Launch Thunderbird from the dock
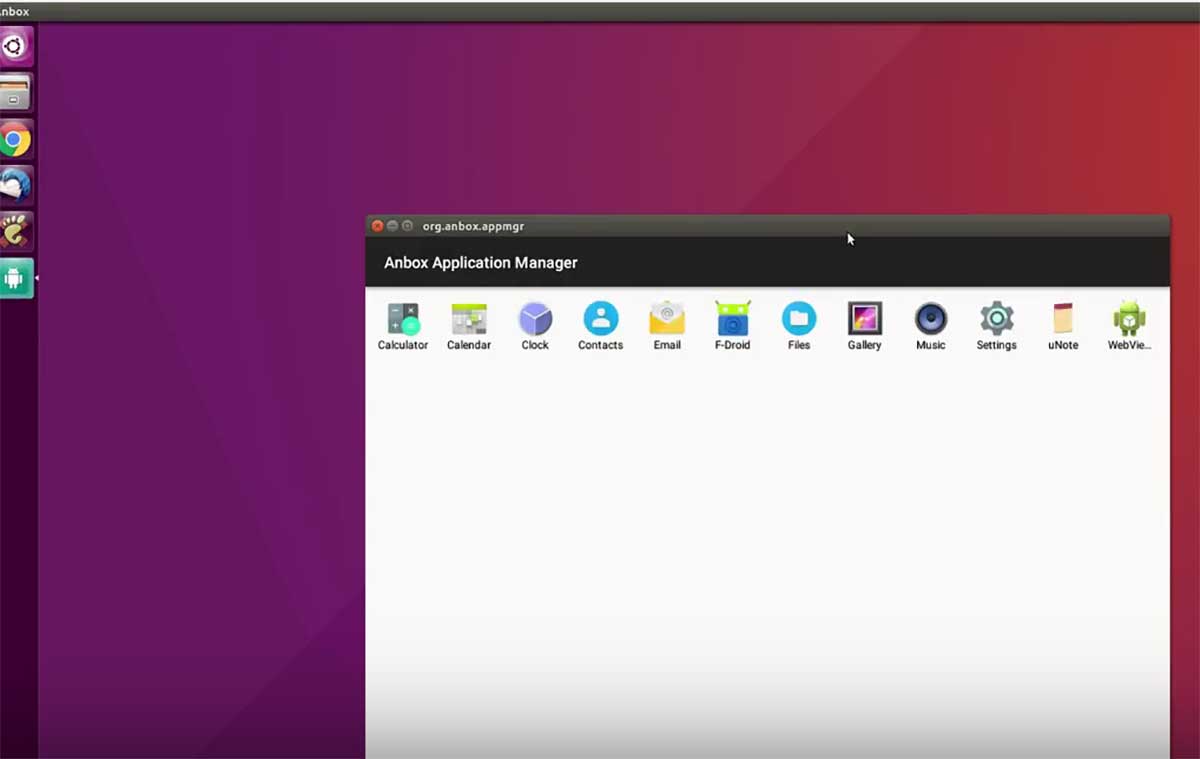Image resolution: width=1200 pixels, height=759 pixels. [x=14, y=185]
